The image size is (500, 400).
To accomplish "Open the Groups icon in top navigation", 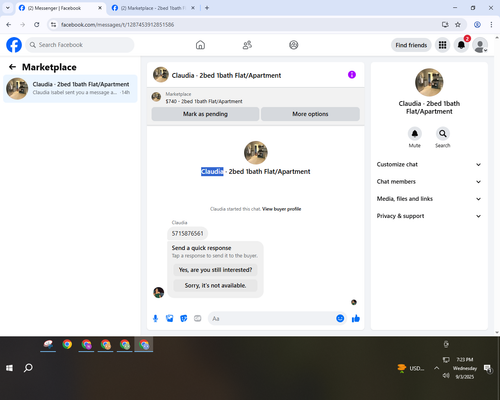I will coord(294,45).
